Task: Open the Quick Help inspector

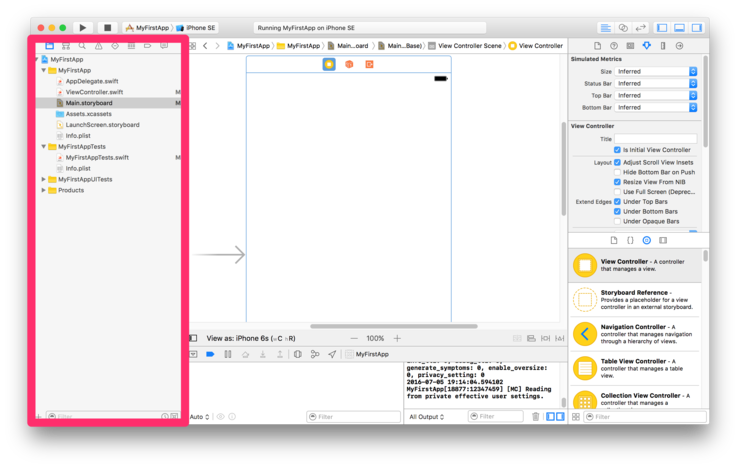Action: click(614, 46)
